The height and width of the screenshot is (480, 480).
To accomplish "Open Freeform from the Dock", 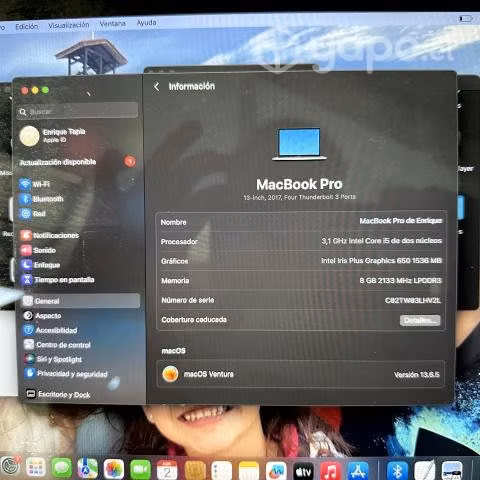I will point(276,471).
